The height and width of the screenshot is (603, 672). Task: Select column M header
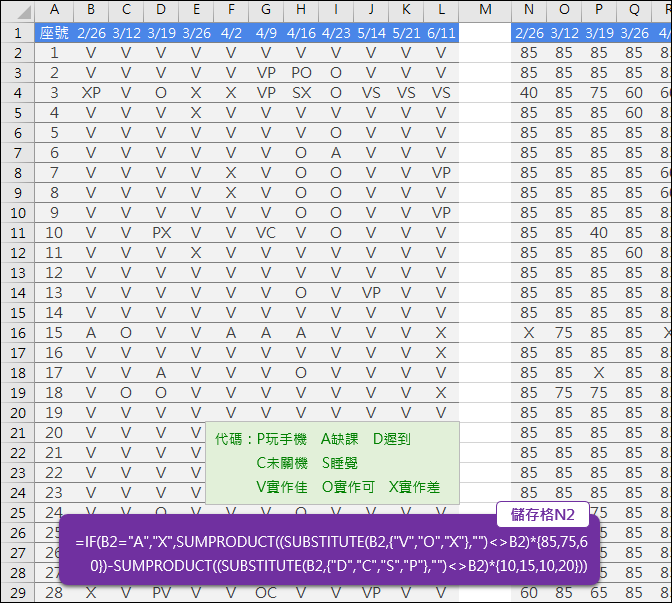[485, 11]
